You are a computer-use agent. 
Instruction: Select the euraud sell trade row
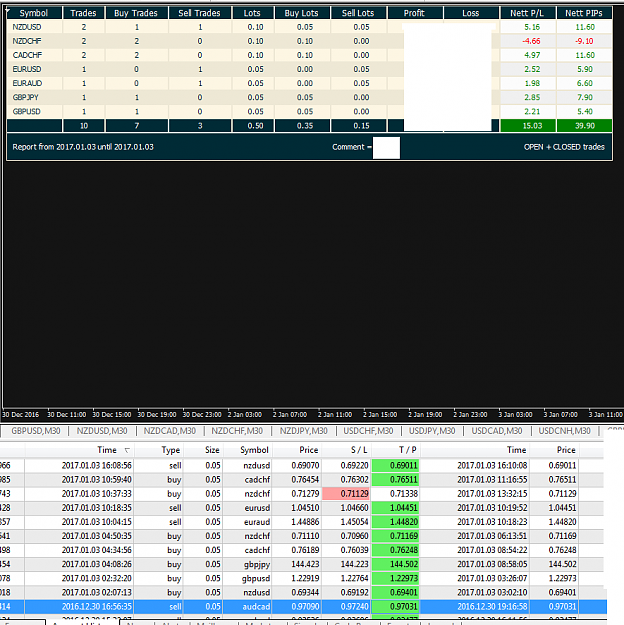pyautogui.click(x=301, y=522)
